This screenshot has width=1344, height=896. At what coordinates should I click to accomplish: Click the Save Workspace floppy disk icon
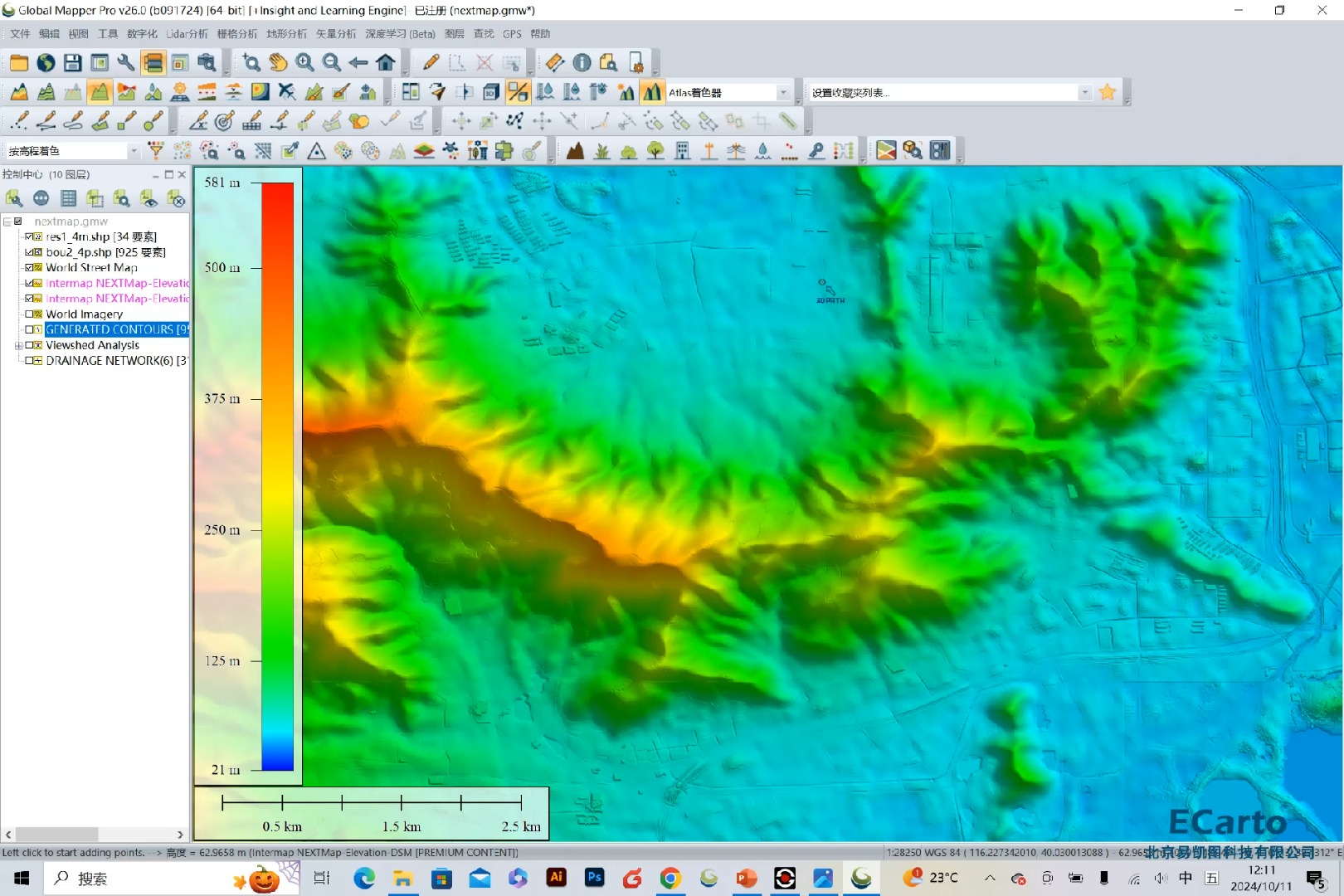72,62
